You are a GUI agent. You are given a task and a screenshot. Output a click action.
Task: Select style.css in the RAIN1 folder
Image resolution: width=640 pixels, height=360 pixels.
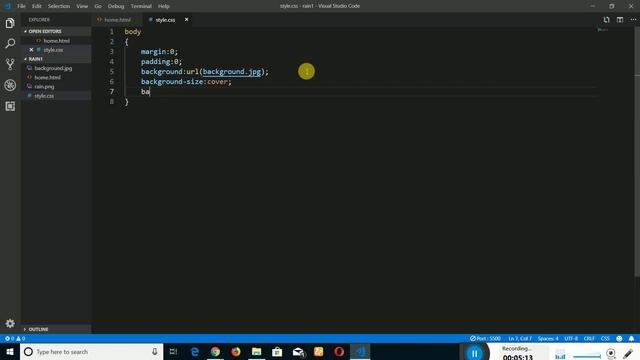56,96
